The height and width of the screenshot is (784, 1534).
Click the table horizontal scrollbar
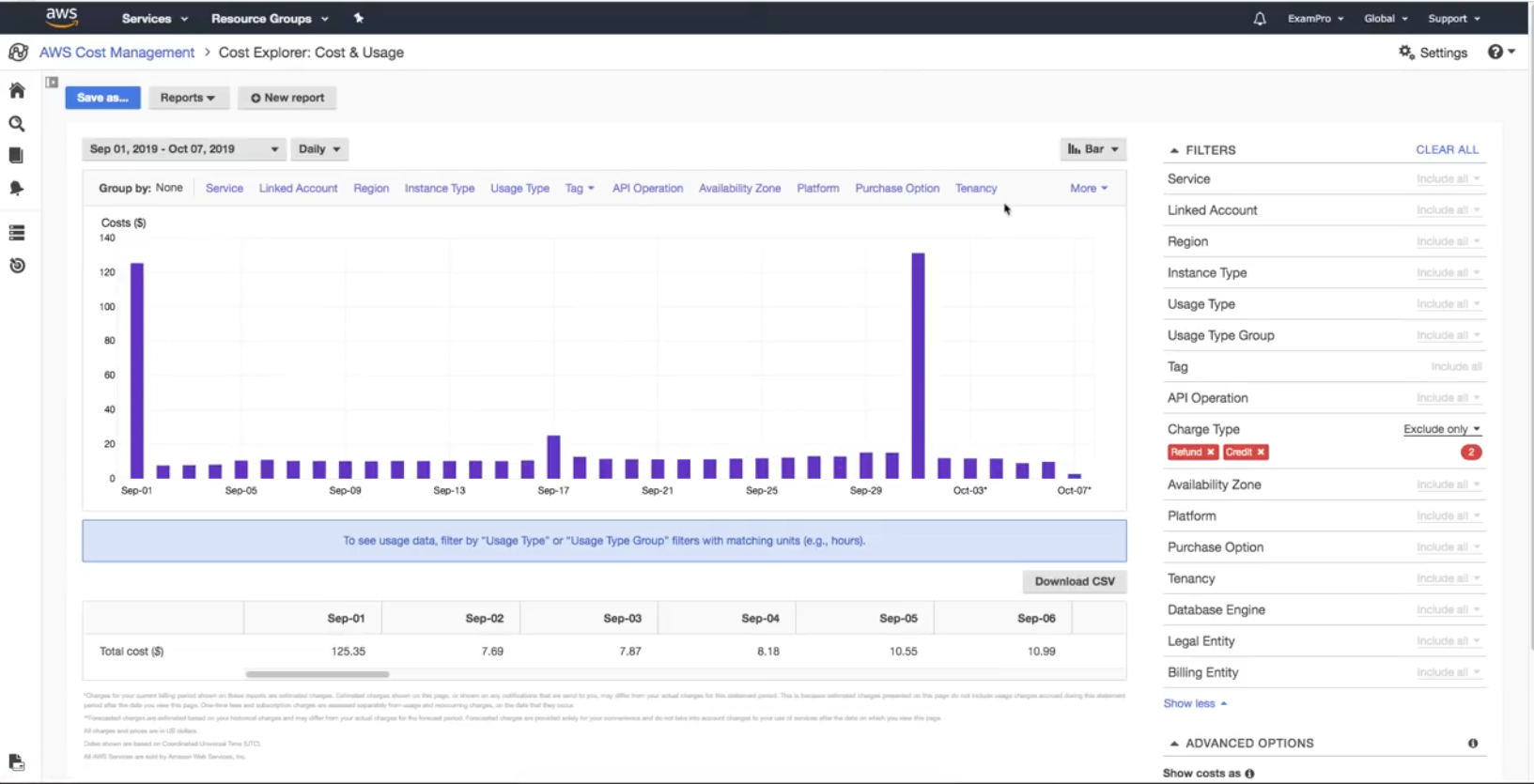pos(318,674)
